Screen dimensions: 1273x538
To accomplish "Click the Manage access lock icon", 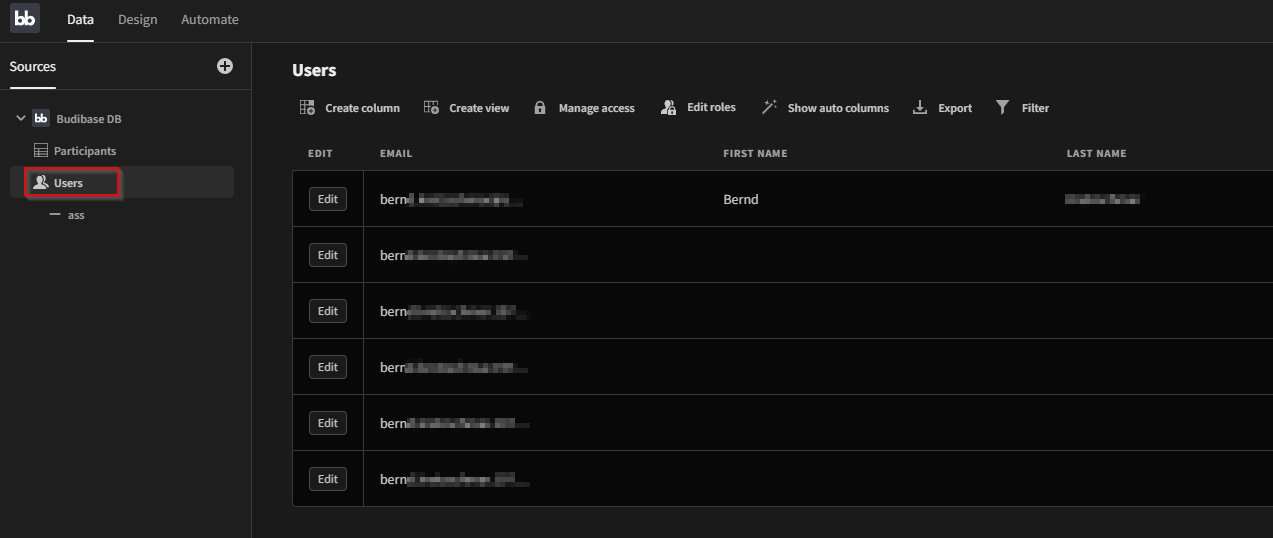I will pos(540,108).
